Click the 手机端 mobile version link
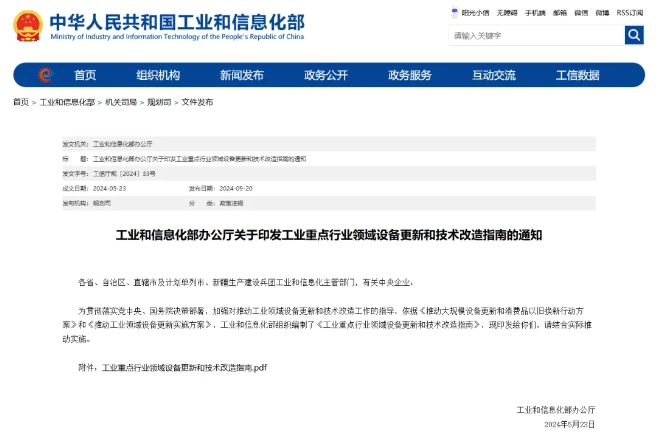660x440 pixels. (535, 13)
